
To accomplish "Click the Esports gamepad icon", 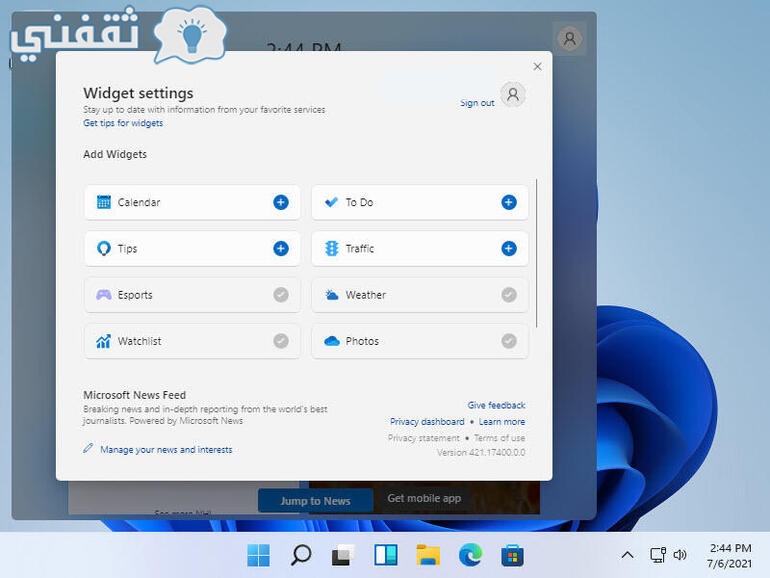I will click(104, 295).
